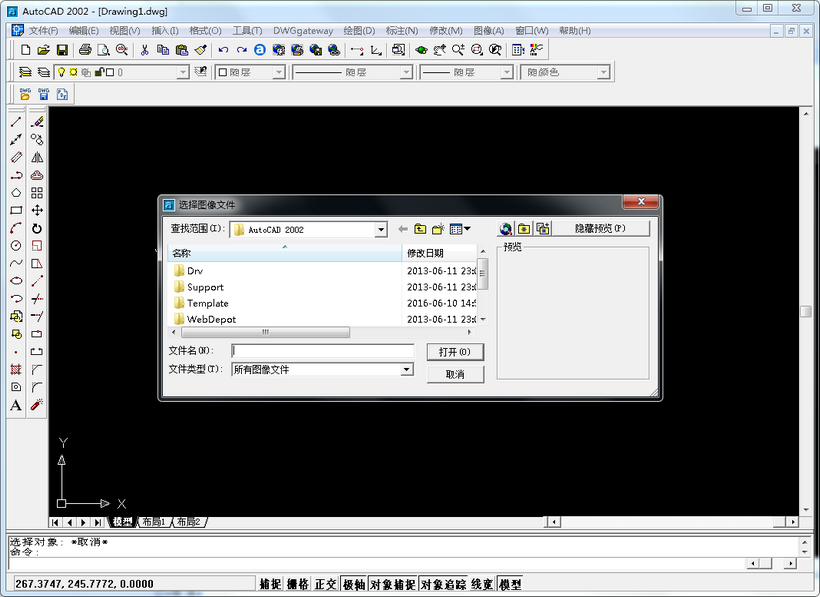Toggle 对象捕捉 object snap in status bar

393,584
